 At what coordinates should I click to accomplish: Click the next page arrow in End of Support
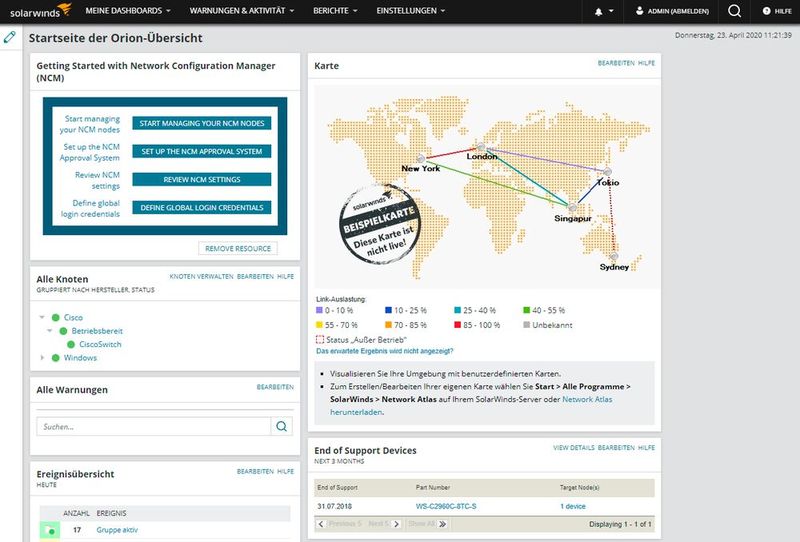[x=396, y=524]
